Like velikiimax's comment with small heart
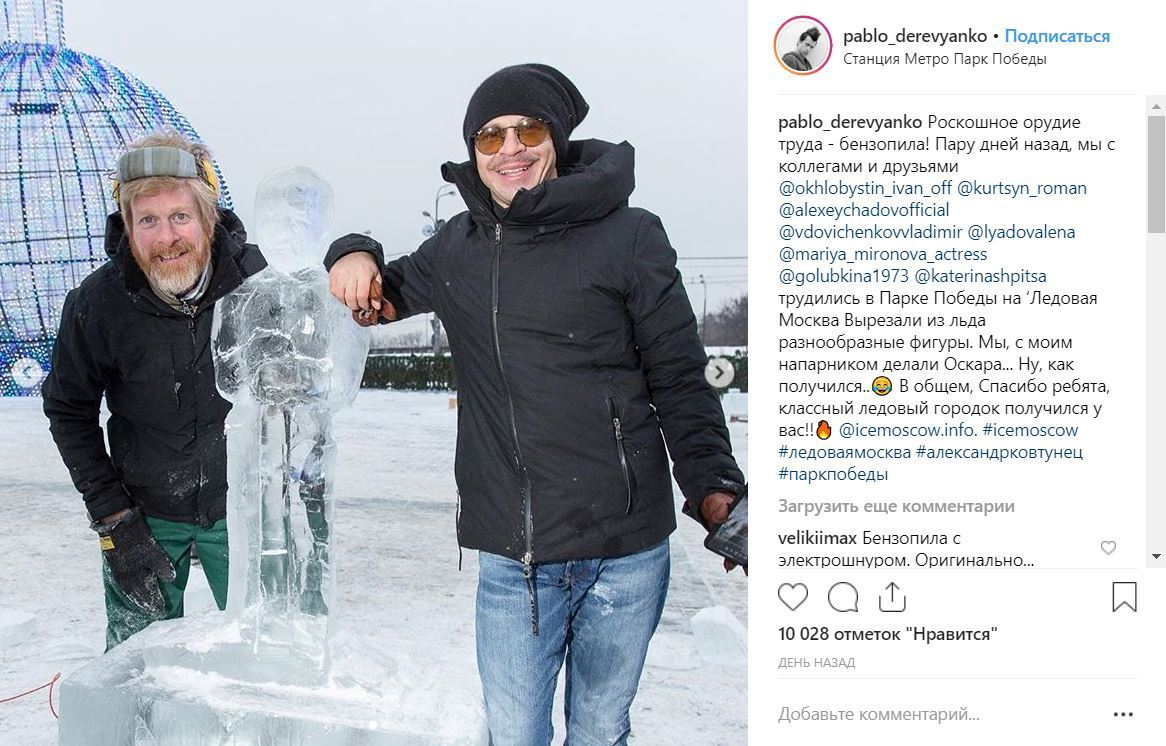1166x746 pixels. click(x=1108, y=548)
